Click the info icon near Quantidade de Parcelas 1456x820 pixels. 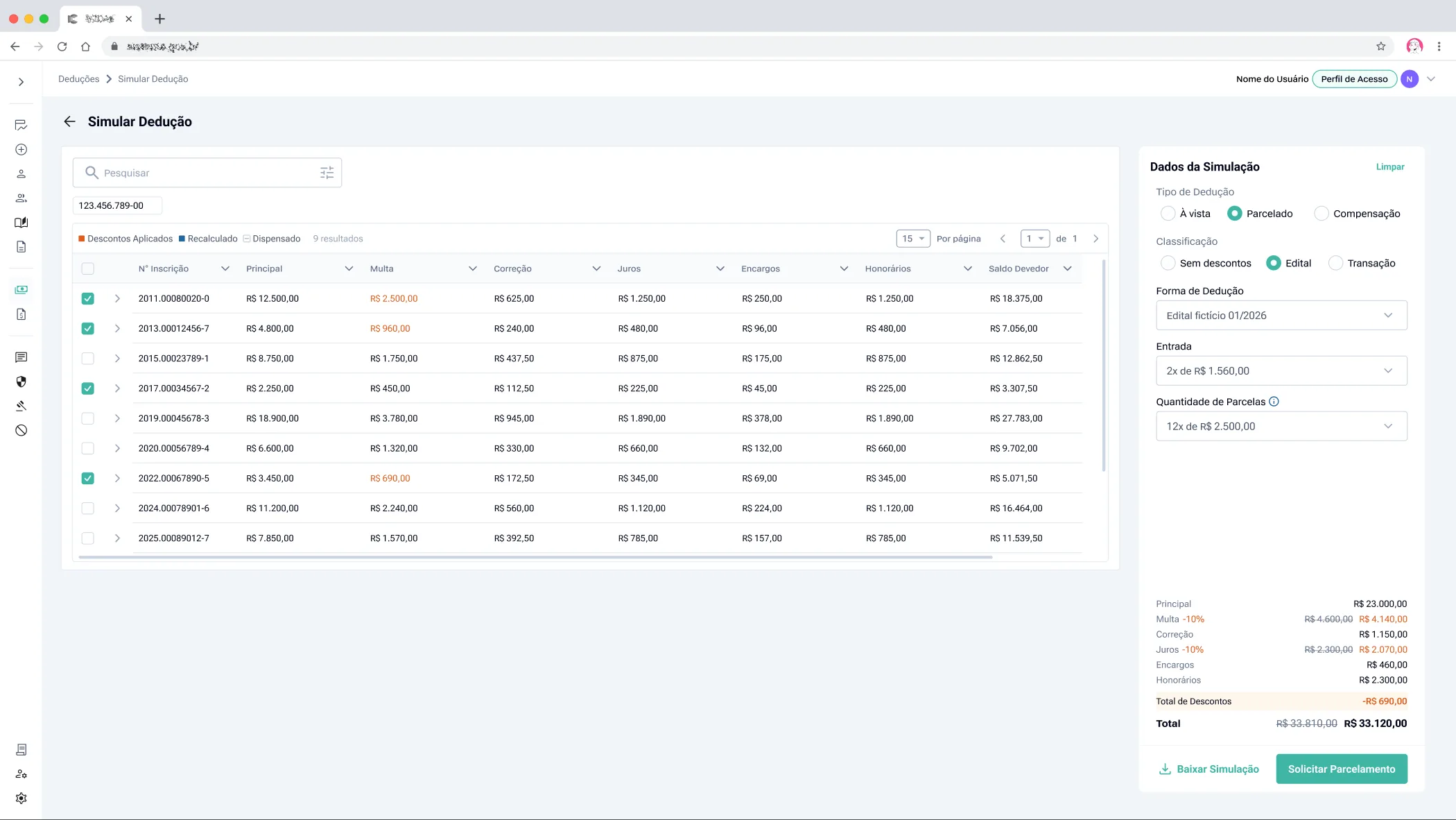tap(1274, 402)
